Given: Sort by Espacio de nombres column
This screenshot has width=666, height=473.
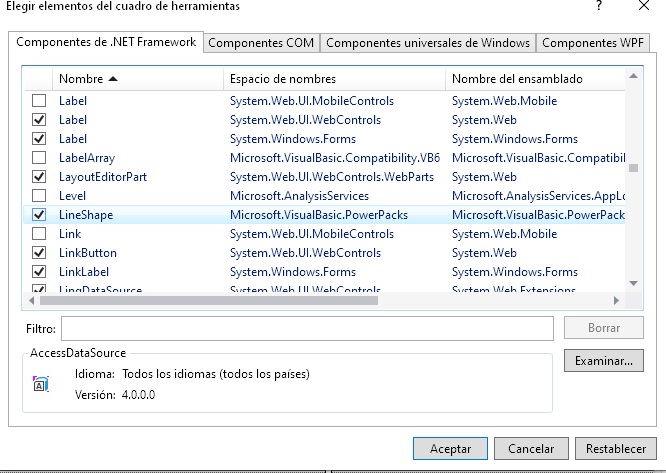Looking at the screenshot, I should (x=334, y=79).
